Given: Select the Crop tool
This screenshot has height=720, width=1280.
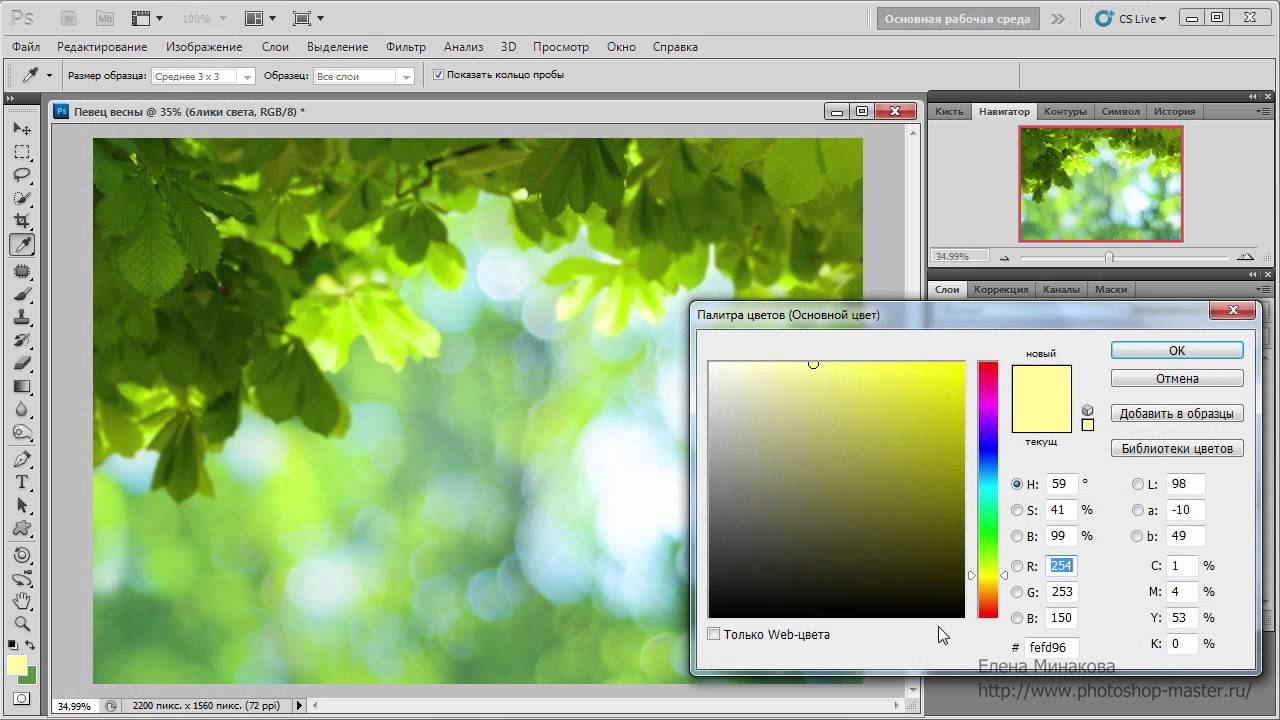Looking at the screenshot, I should point(22,222).
